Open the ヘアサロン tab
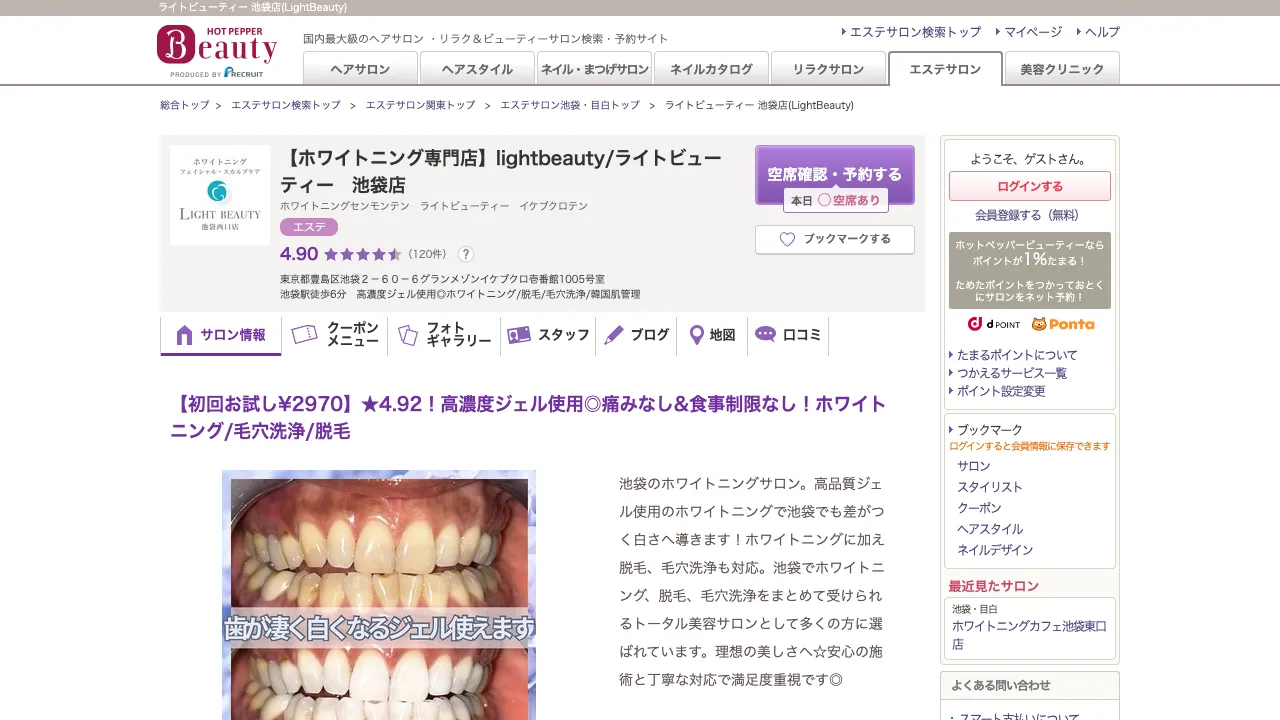This screenshot has height=720, width=1280. pyautogui.click(x=360, y=69)
